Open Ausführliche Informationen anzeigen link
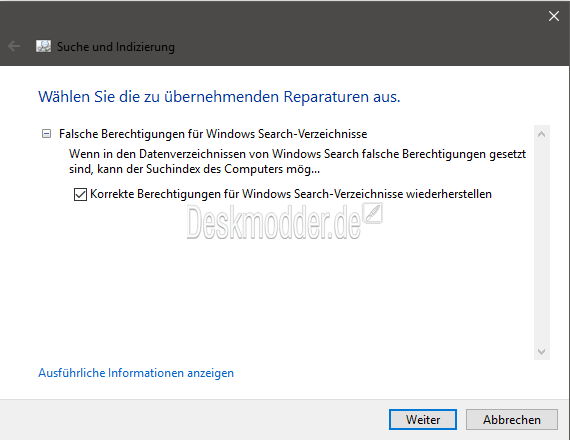The image size is (570, 440). (x=136, y=373)
